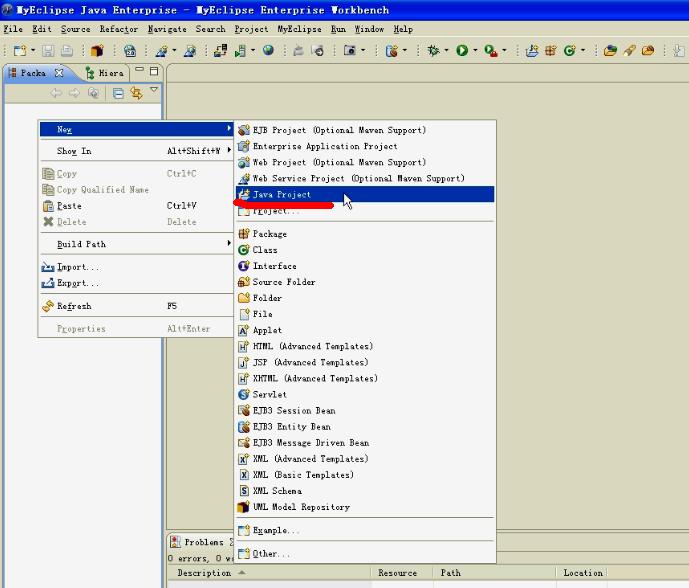Screen dimensions: 689x588
Task: Select HTML (Advanced Templates)
Action: point(365,346)
